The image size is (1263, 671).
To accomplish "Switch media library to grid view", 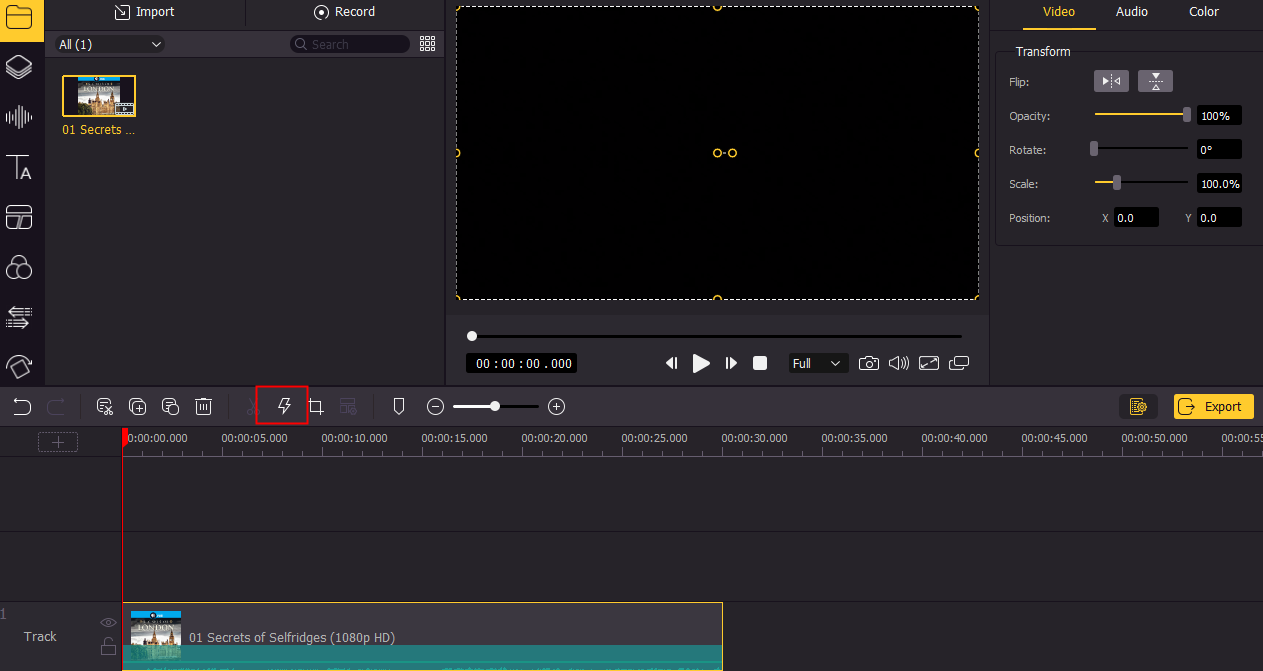I will [x=428, y=44].
